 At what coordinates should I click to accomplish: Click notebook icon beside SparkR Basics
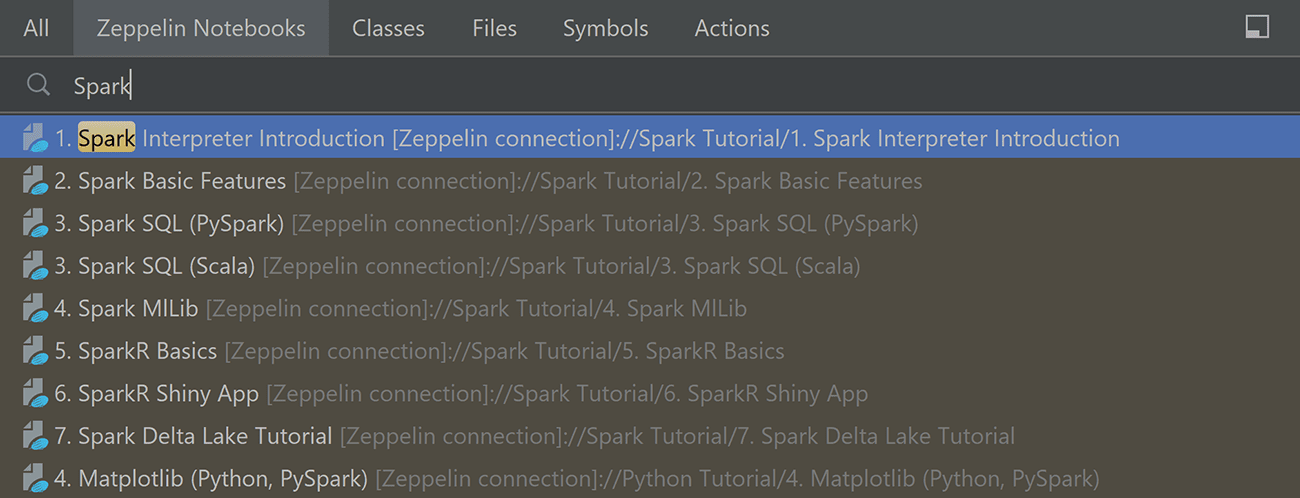point(35,352)
